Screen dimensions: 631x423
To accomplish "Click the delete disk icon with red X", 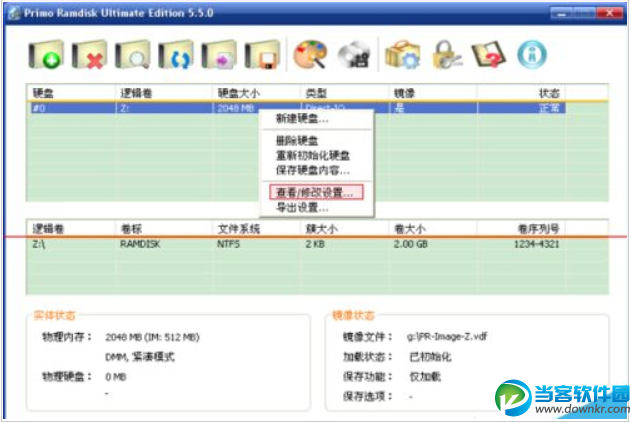I will [x=89, y=54].
